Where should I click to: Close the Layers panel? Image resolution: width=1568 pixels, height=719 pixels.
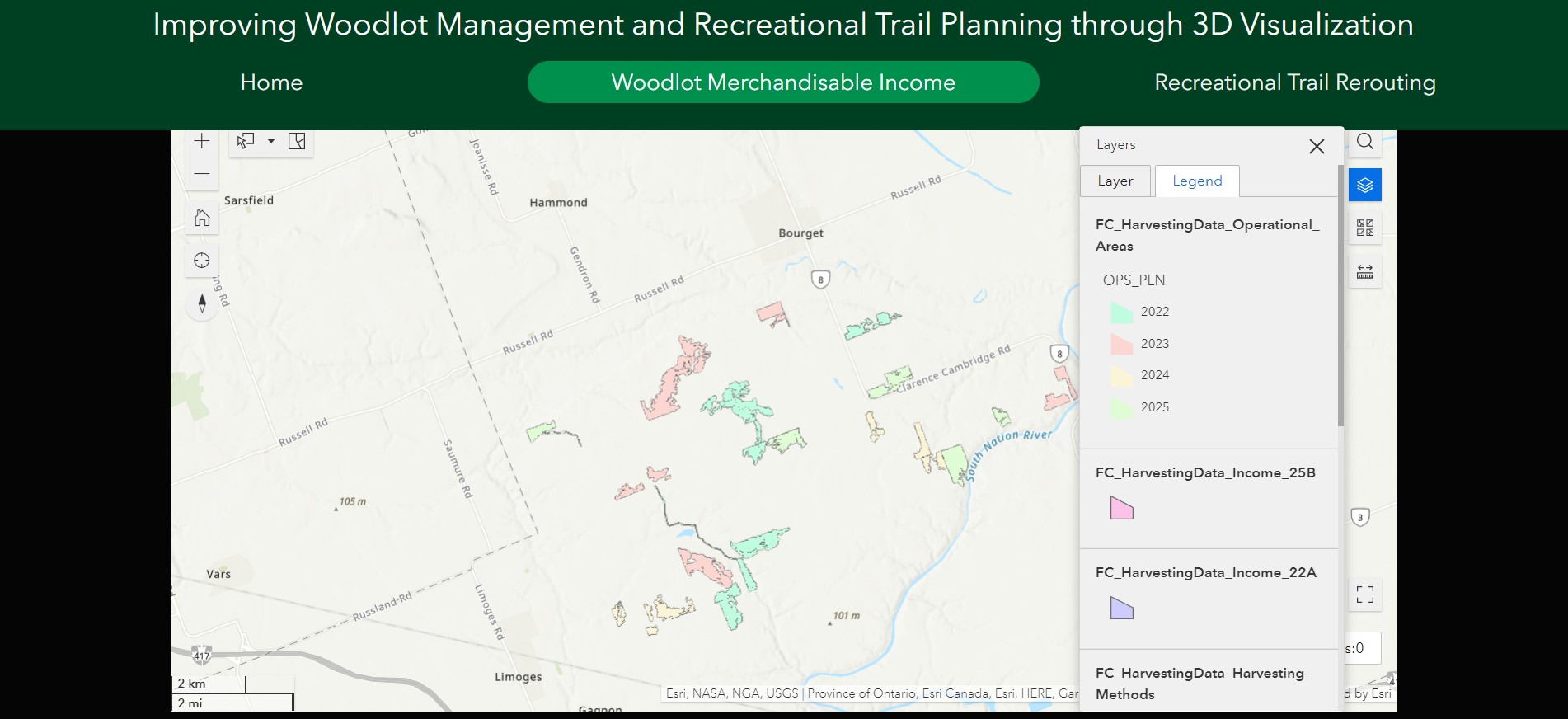coord(1317,146)
